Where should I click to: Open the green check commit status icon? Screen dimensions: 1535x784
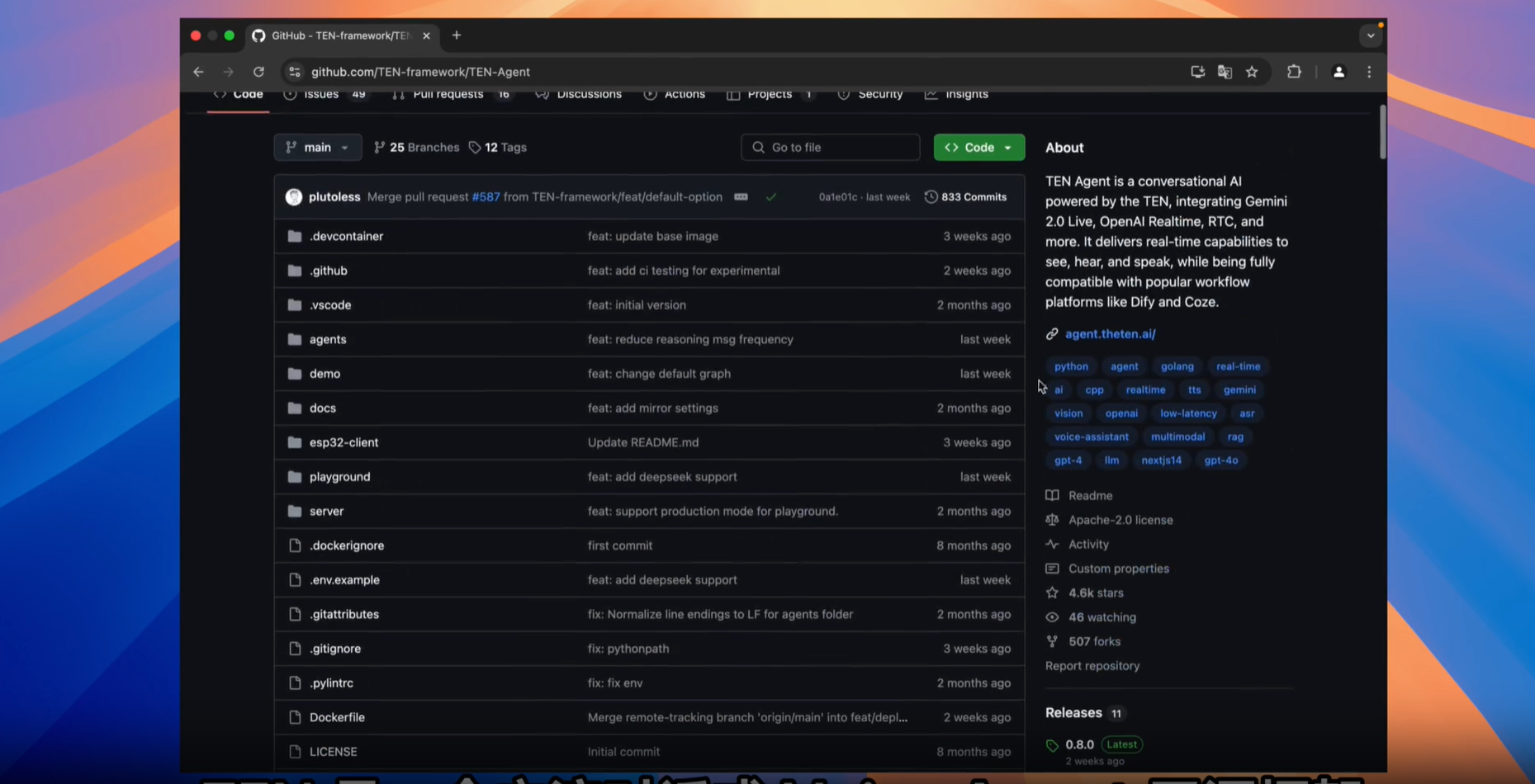pos(770,197)
